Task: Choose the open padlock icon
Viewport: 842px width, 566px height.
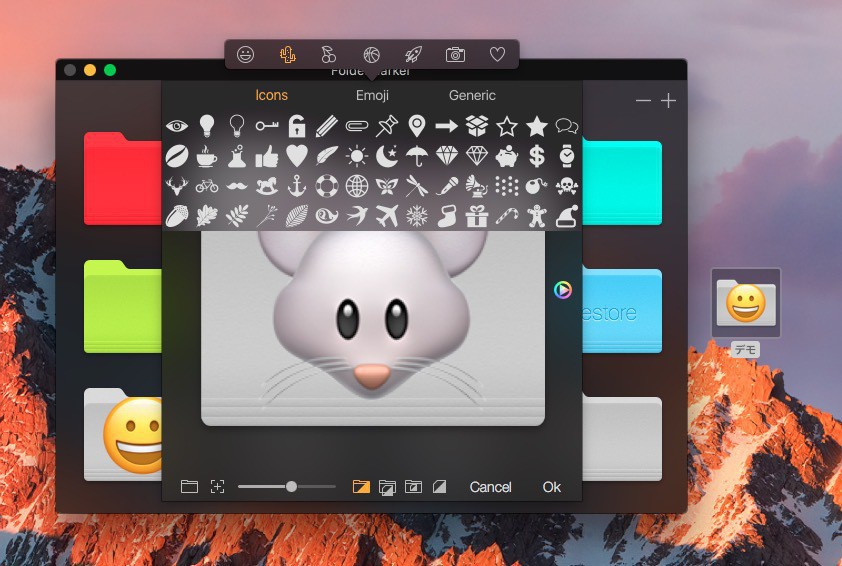Action: pos(296,126)
